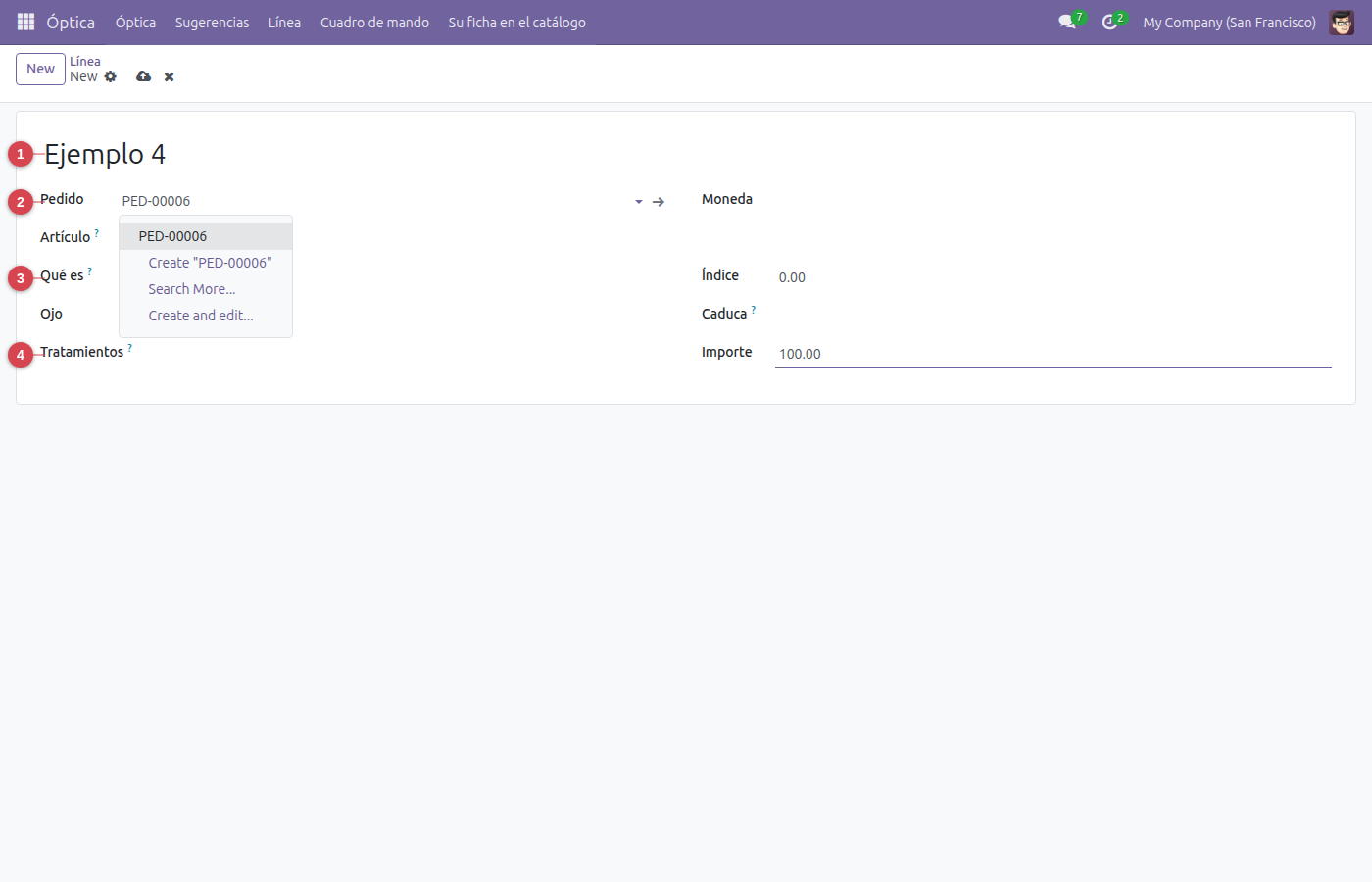This screenshot has height=882, width=1372.
Task: Focus the Pedido input with PED-00006
Action: click(374, 201)
